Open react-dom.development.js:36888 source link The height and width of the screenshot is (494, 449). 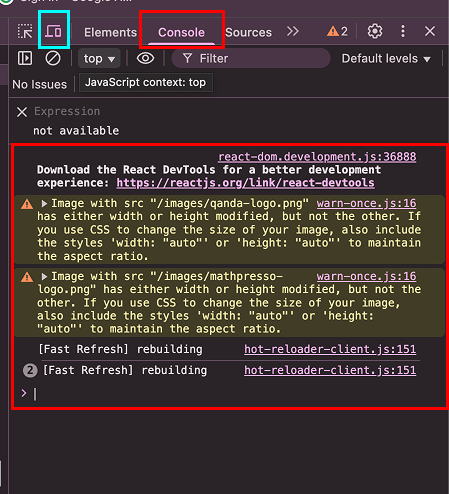[x=317, y=156]
